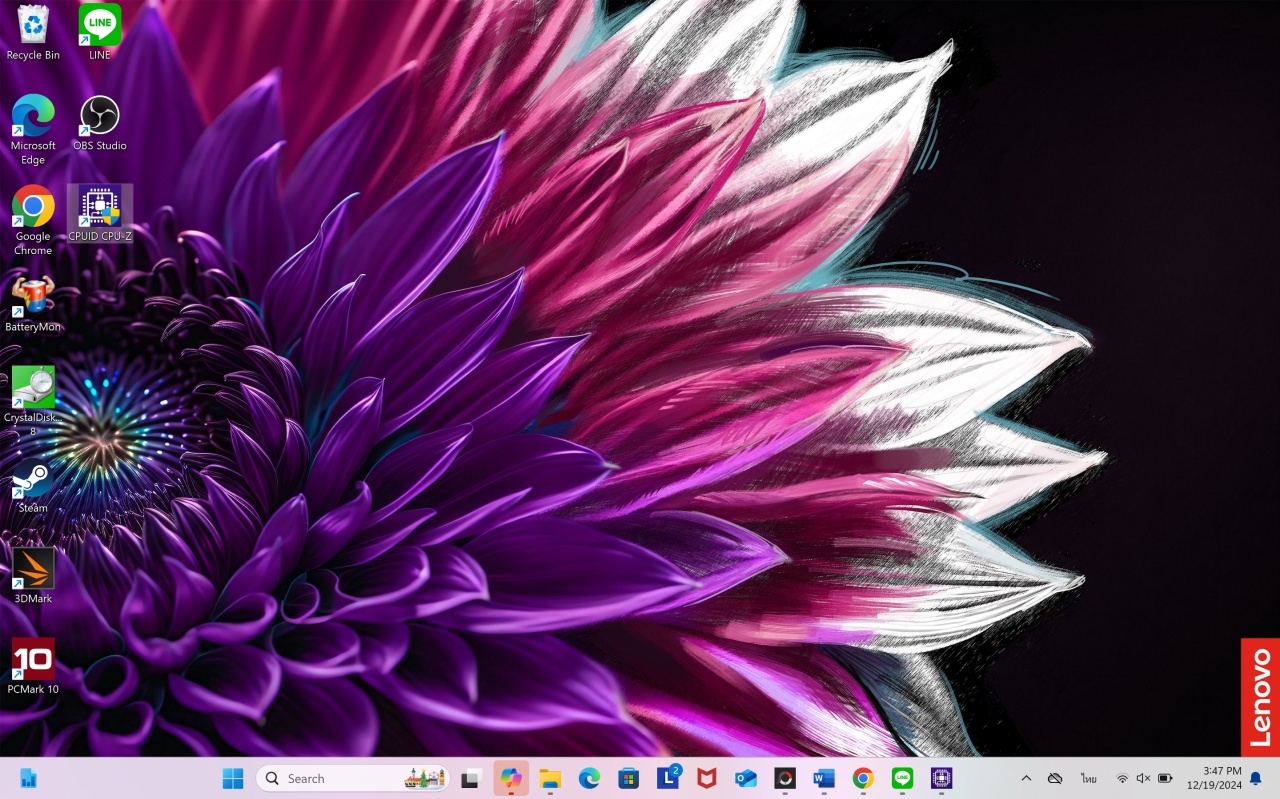Select the Microsoft Edge desktop shortcut
Screen dimensions: 1280x799
33,130
